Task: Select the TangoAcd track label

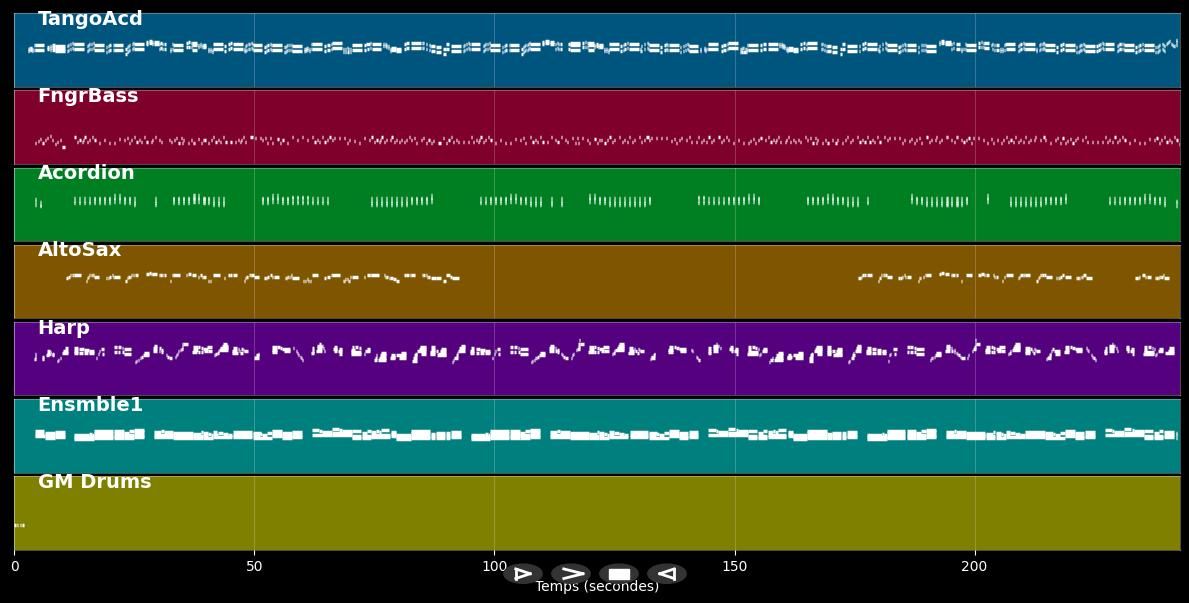Action: coord(90,19)
